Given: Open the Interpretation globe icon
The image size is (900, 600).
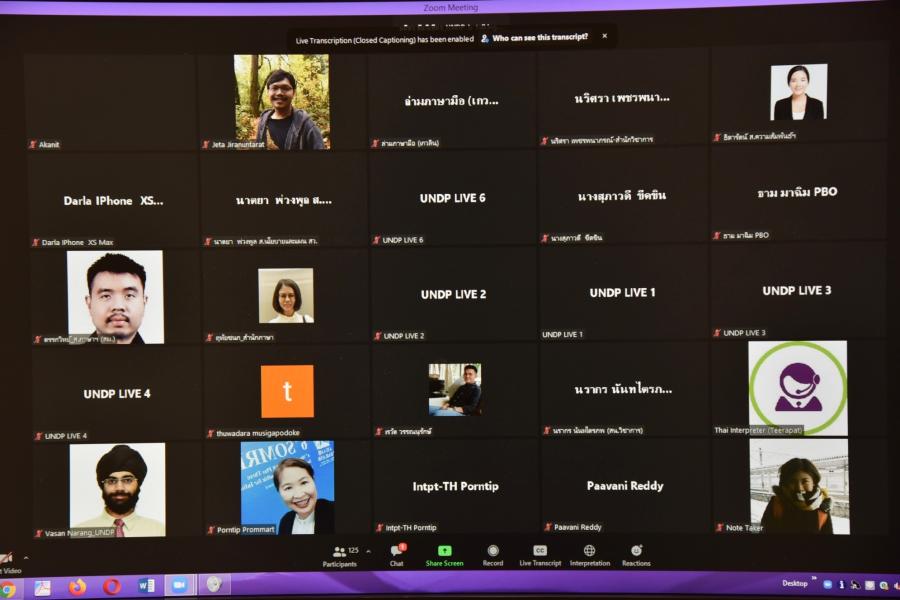Looking at the screenshot, I should click(589, 554).
